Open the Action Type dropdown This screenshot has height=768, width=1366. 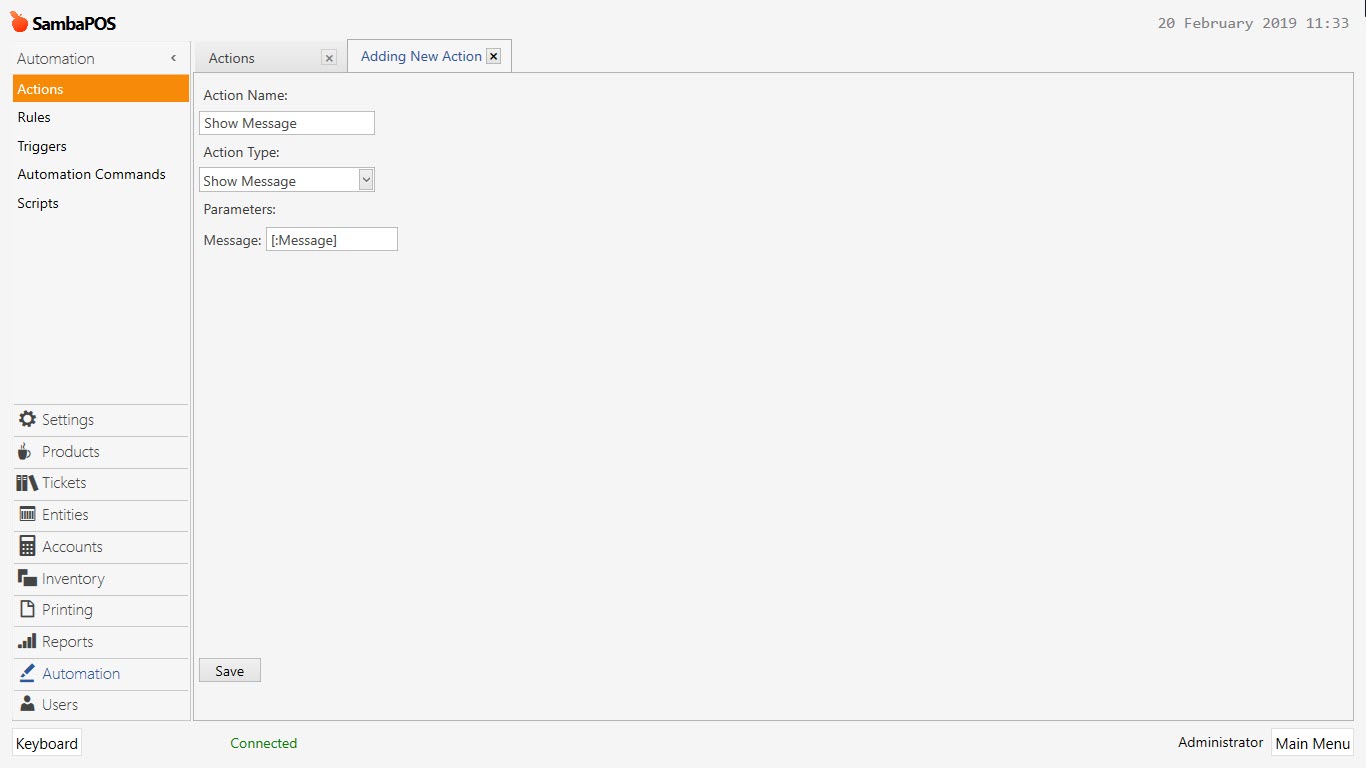[x=366, y=180]
